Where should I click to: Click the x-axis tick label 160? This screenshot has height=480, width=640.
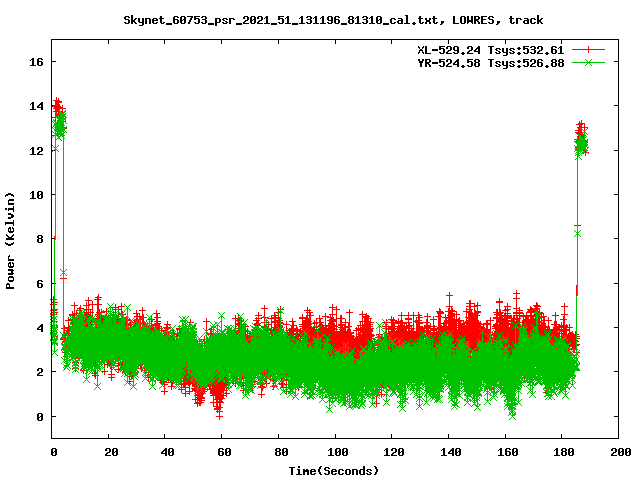click(x=507, y=452)
